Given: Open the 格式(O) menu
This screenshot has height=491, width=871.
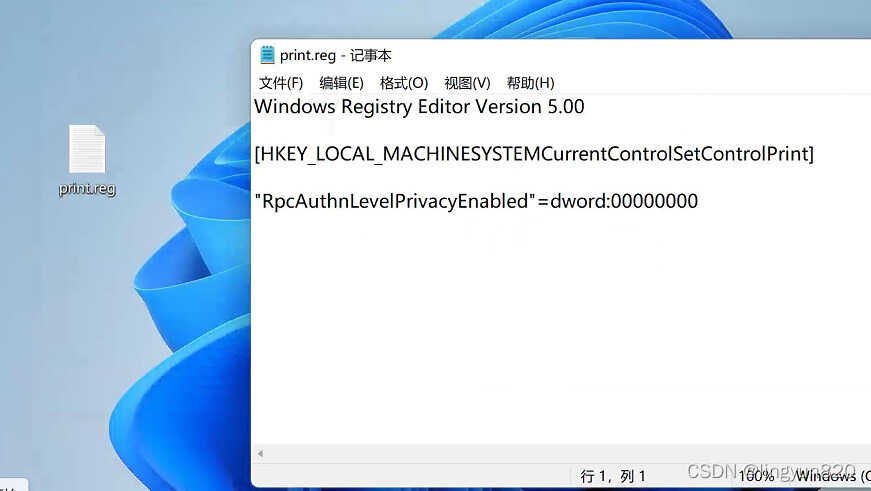Looking at the screenshot, I should (x=404, y=83).
